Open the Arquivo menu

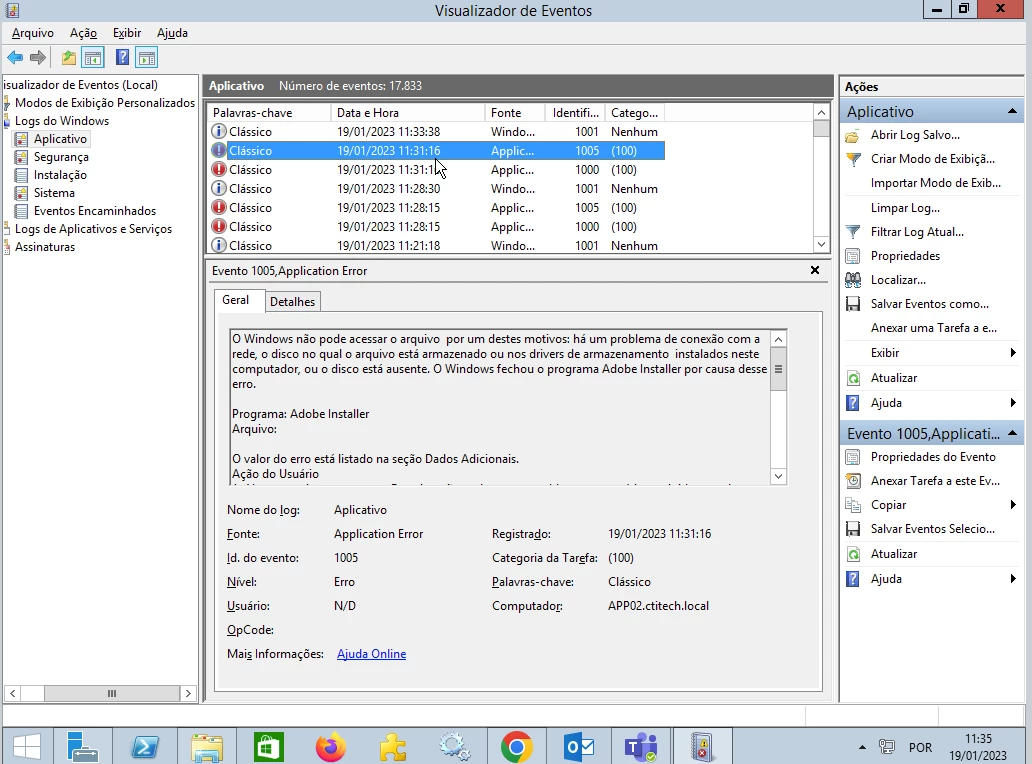[32, 33]
